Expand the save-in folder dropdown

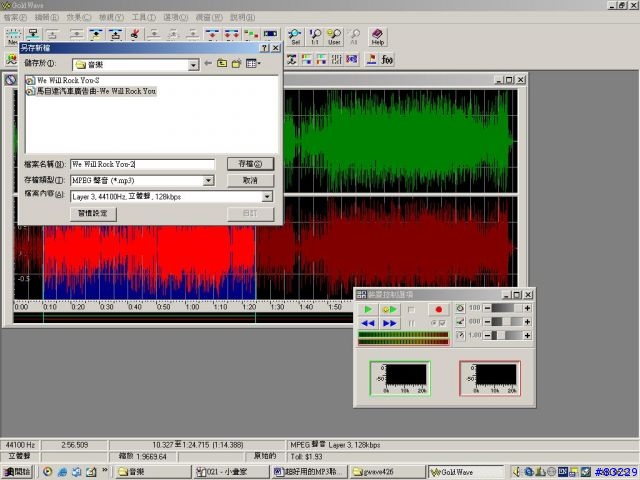[193, 65]
